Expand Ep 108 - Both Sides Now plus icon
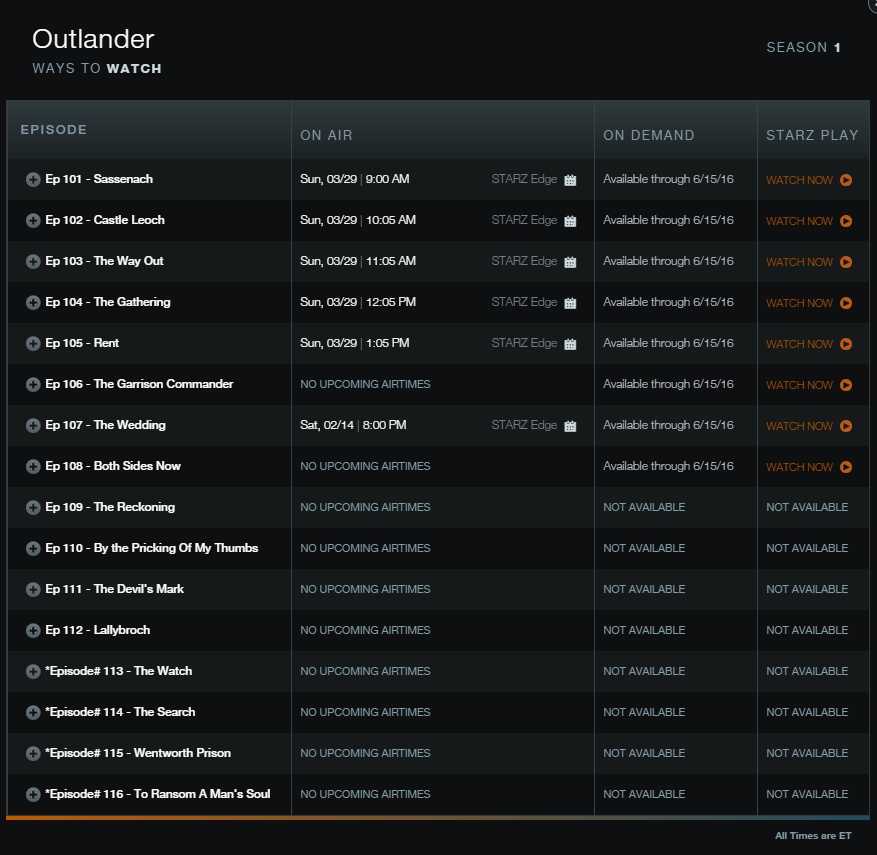 [33, 466]
